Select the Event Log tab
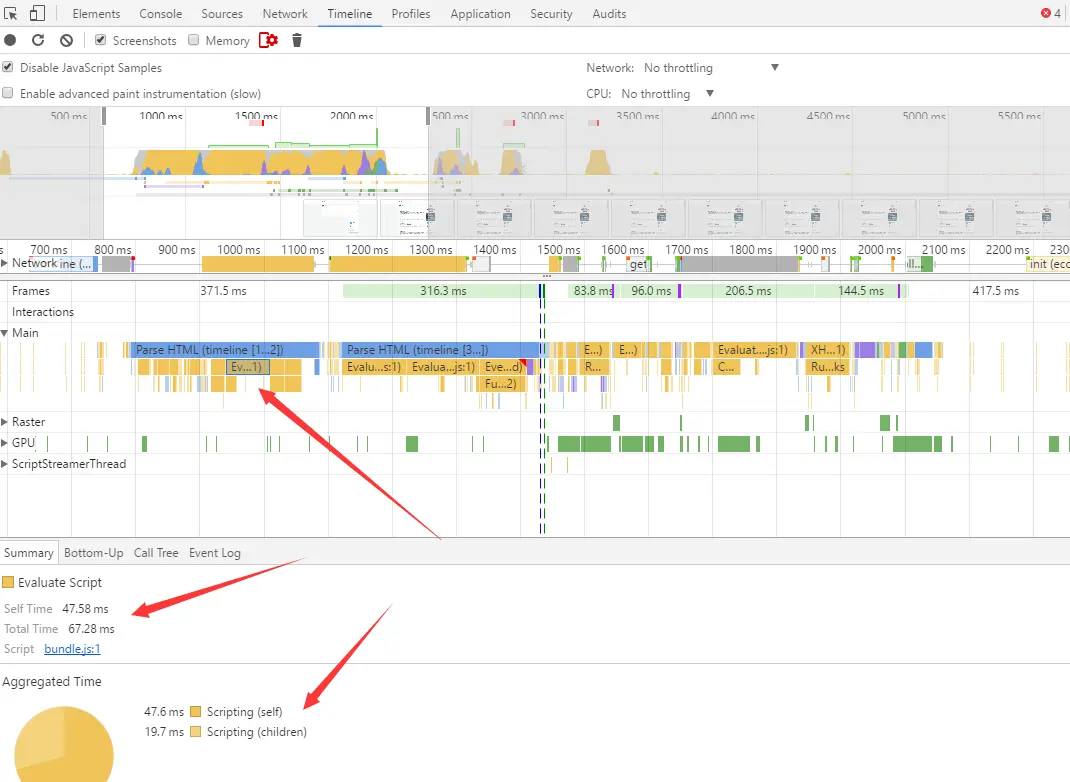The height and width of the screenshot is (782, 1070). tap(215, 553)
